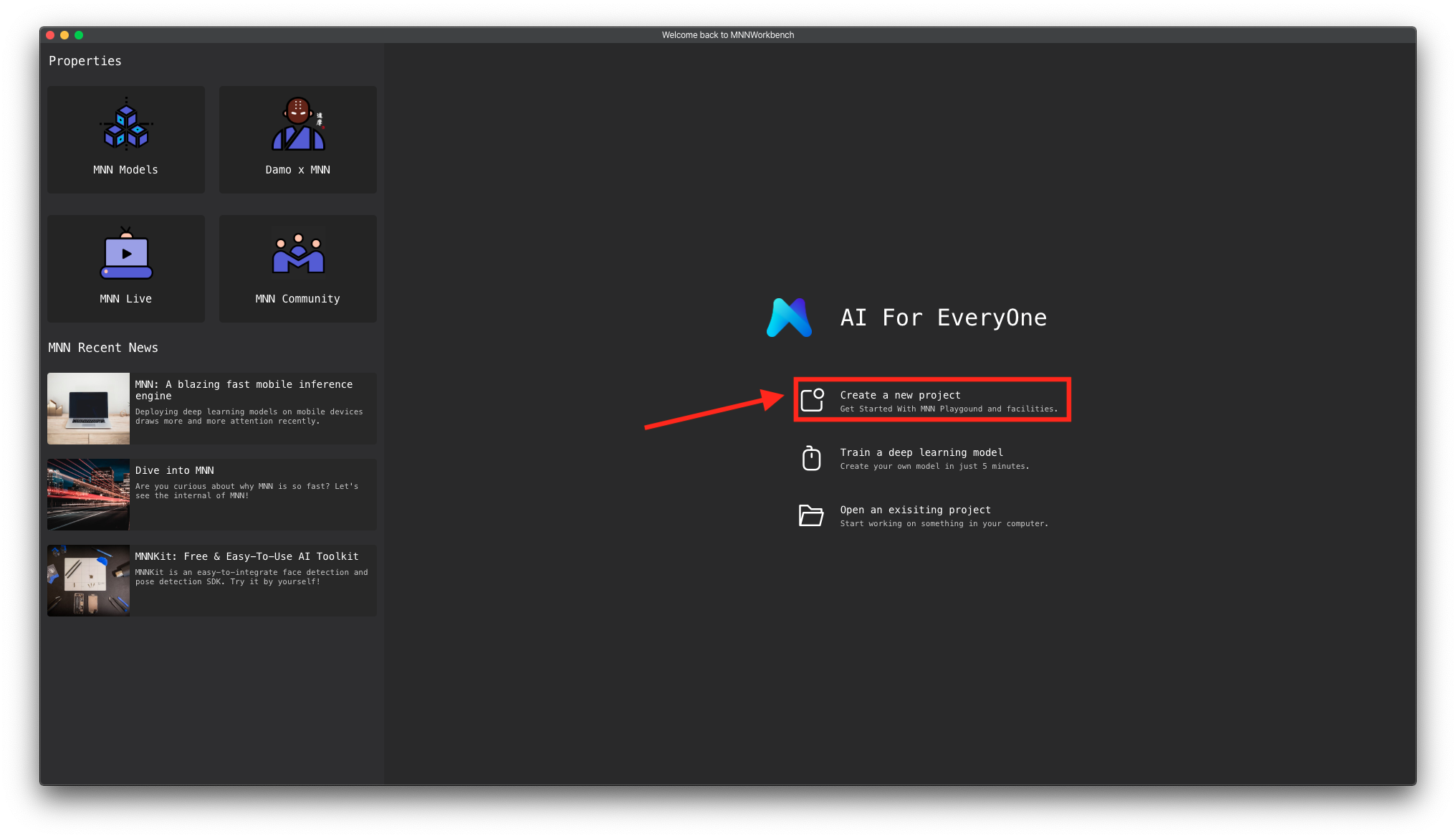The image size is (1456, 838).
Task: Click the MNN logo beside AI For EveryOne
Action: coord(789,318)
